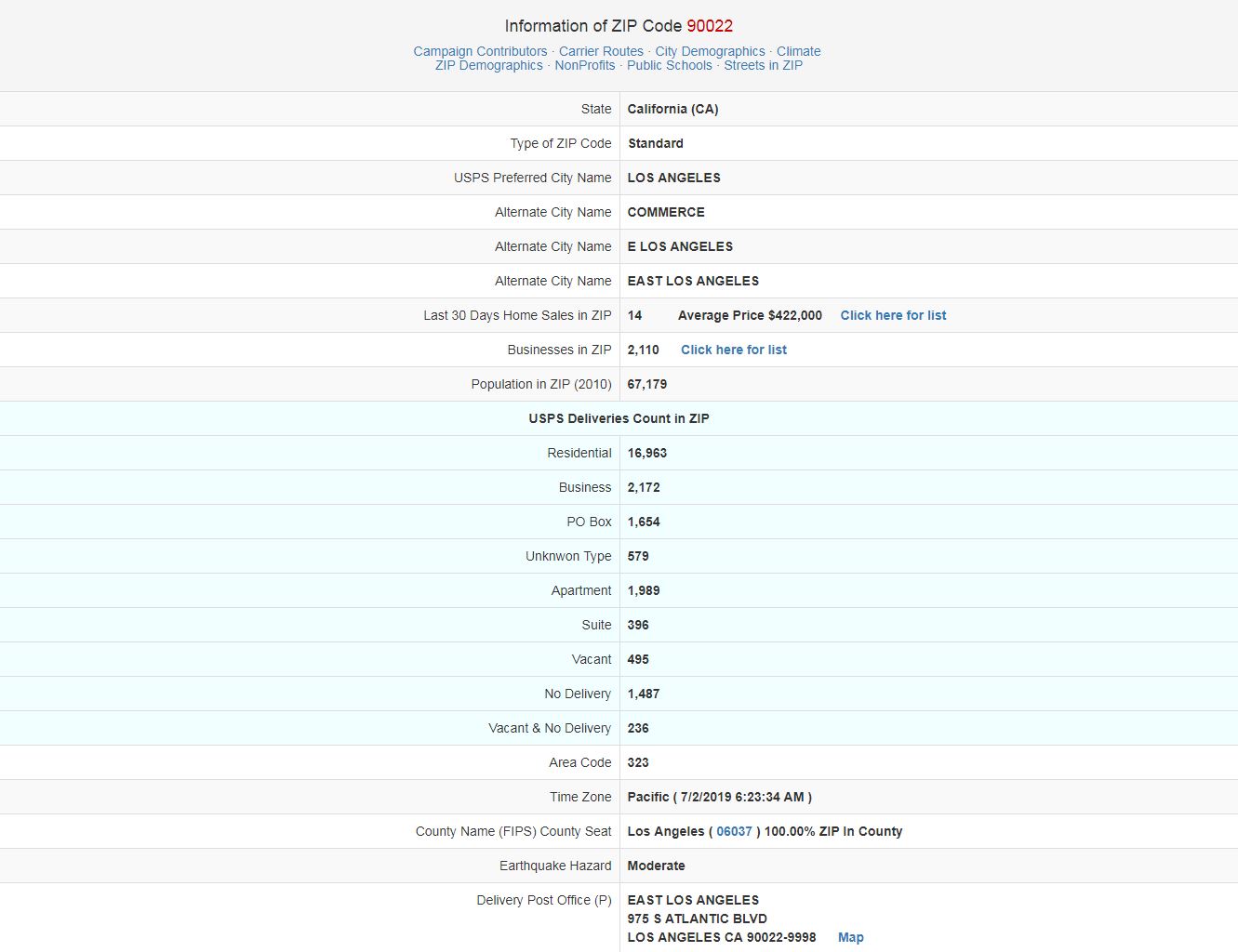Click the USPS Deliveries Count in ZIP header
1238x952 pixels.
point(619,418)
